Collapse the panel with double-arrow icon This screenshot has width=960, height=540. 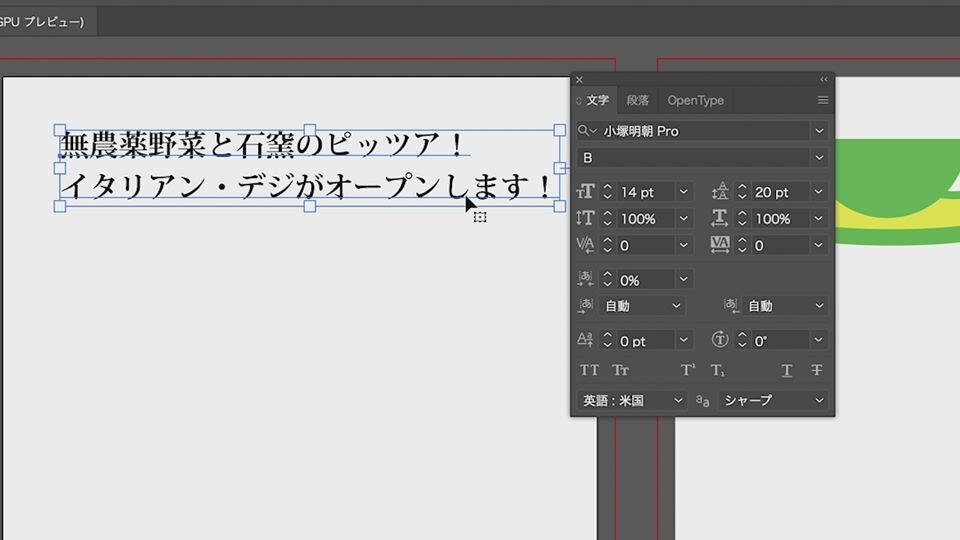pyautogui.click(x=824, y=79)
